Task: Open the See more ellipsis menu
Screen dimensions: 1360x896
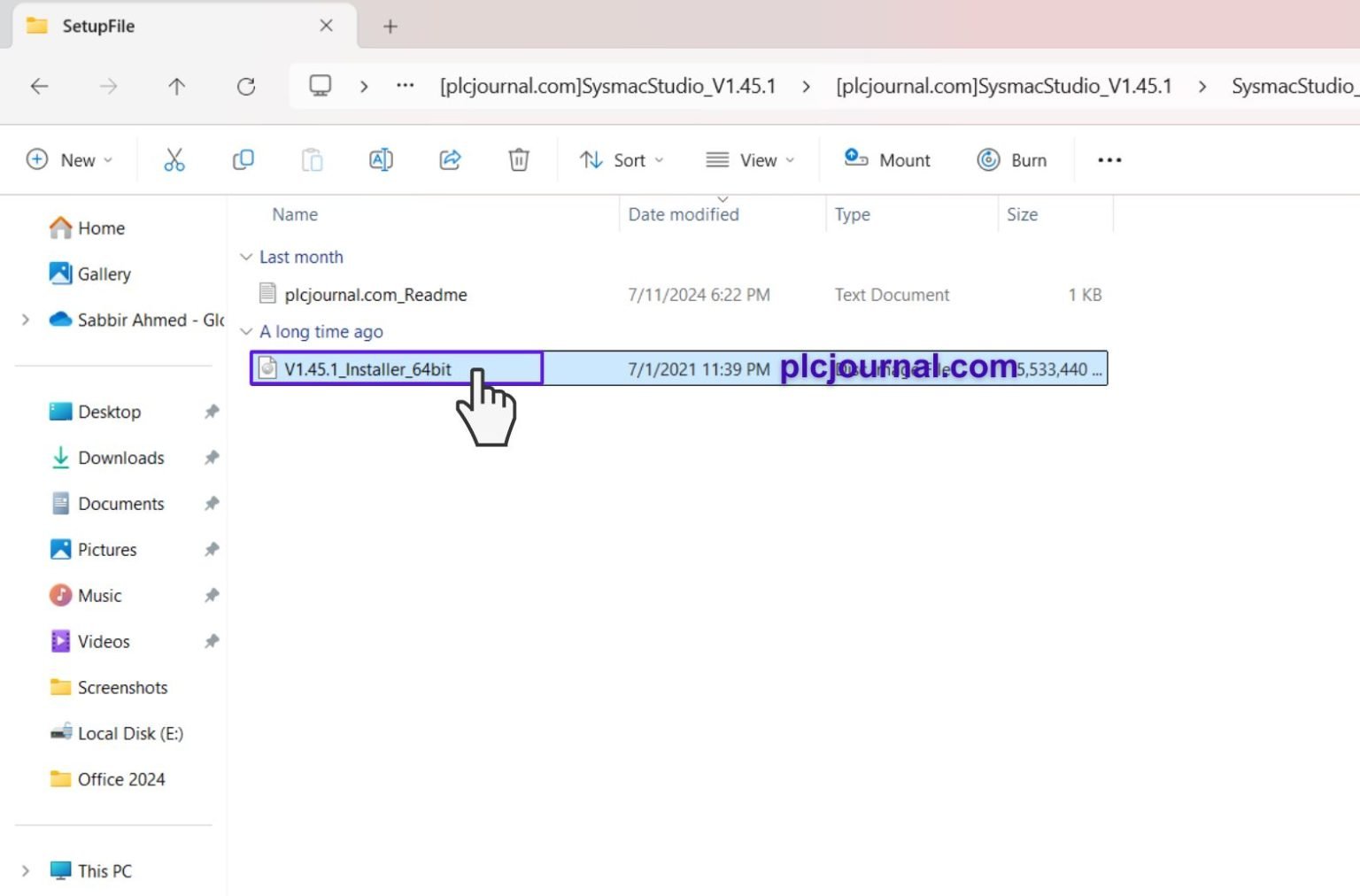Action: 1109,159
